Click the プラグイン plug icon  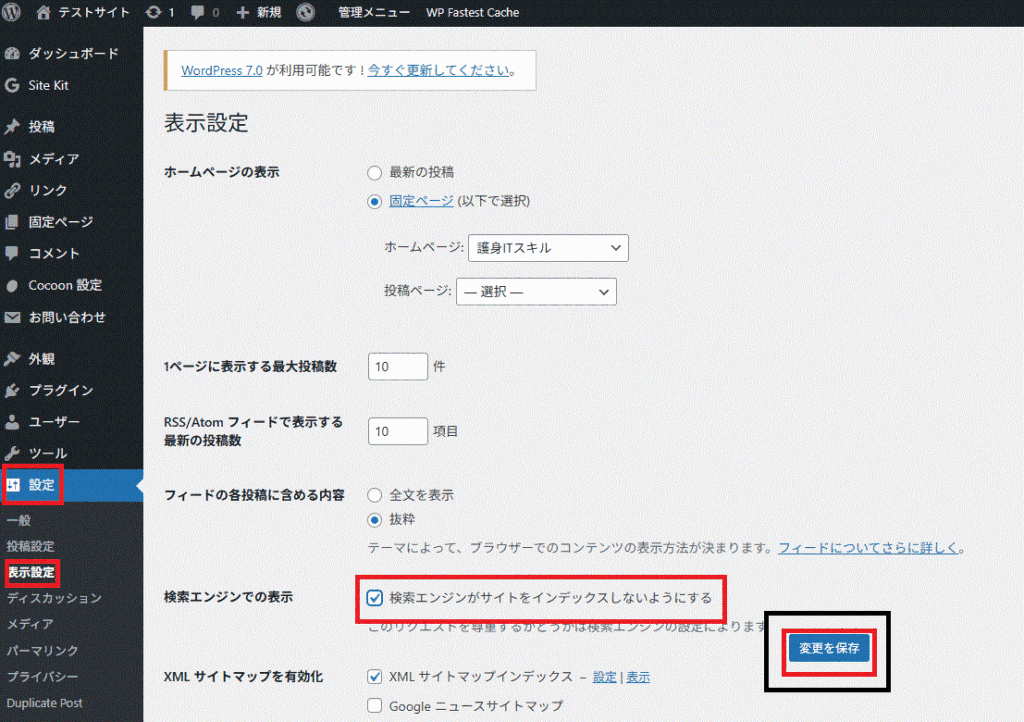click(x=12, y=390)
